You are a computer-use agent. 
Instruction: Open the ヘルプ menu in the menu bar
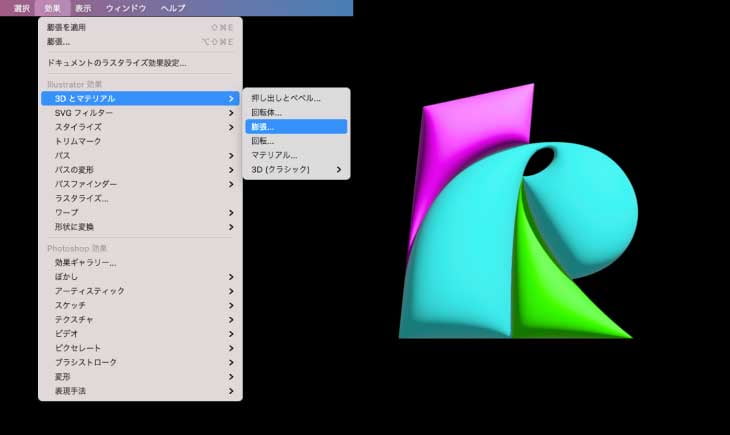173,8
